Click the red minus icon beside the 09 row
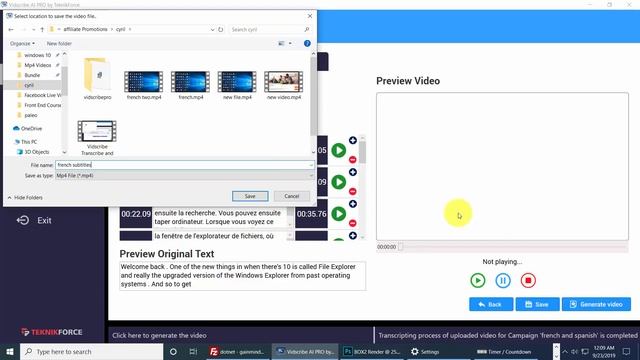This screenshot has width=640, height=360. click(x=353, y=191)
